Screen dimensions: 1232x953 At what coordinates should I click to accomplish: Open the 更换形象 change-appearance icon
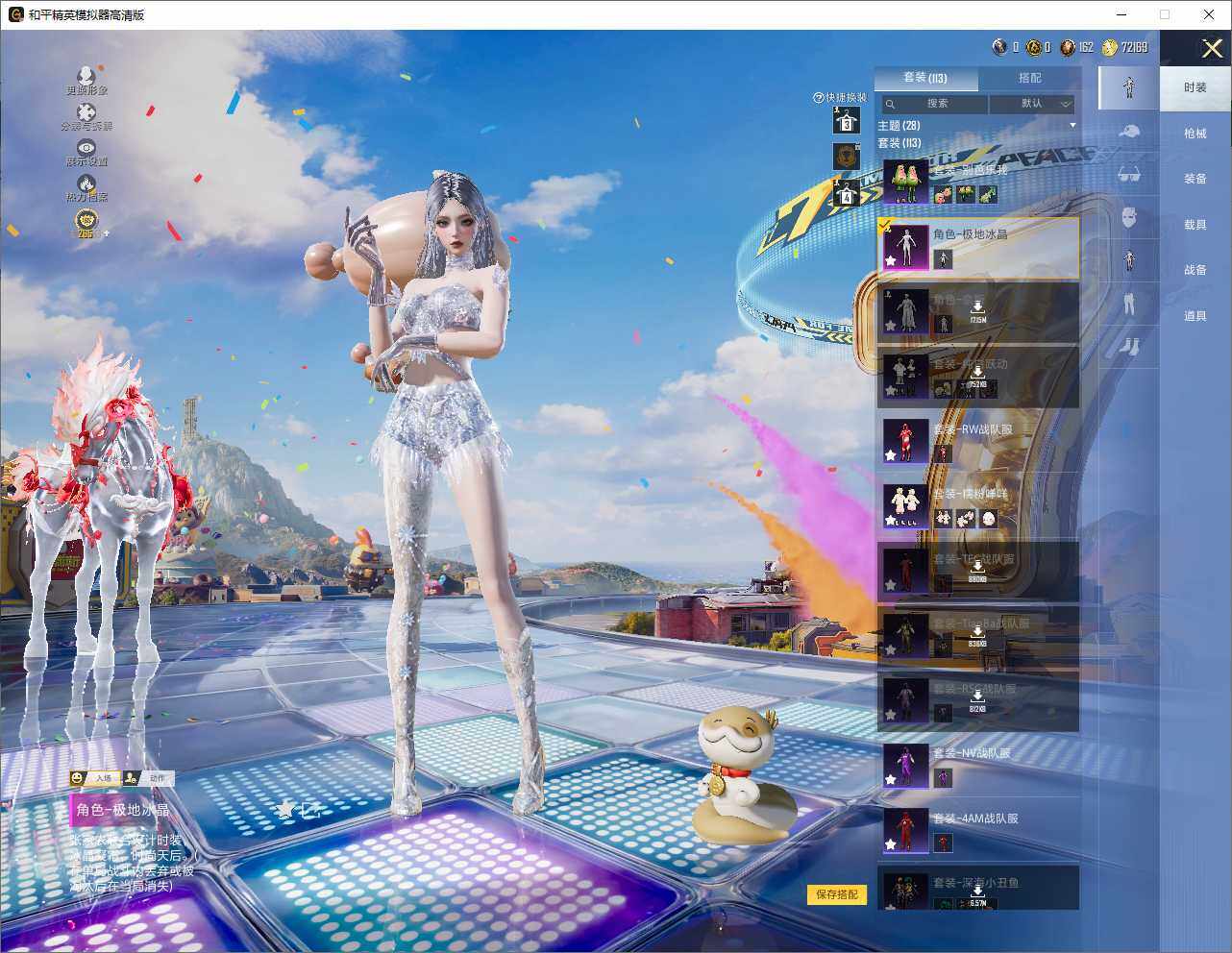click(x=86, y=75)
